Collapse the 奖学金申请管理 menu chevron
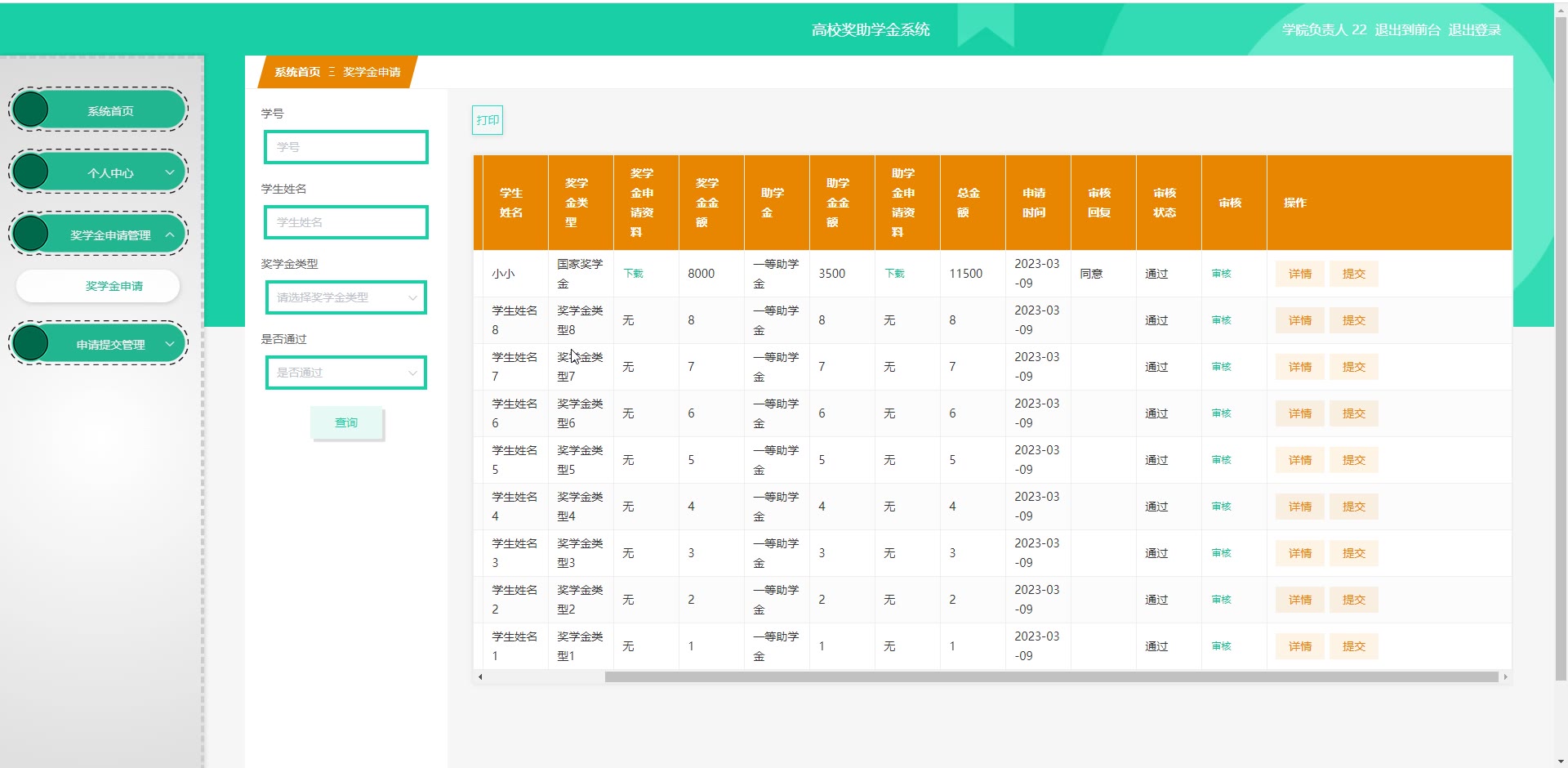 pyautogui.click(x=170, y=234)
